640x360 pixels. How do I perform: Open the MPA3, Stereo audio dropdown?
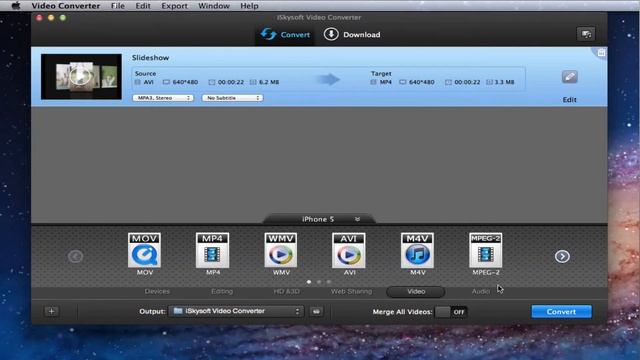click(163, 98)
